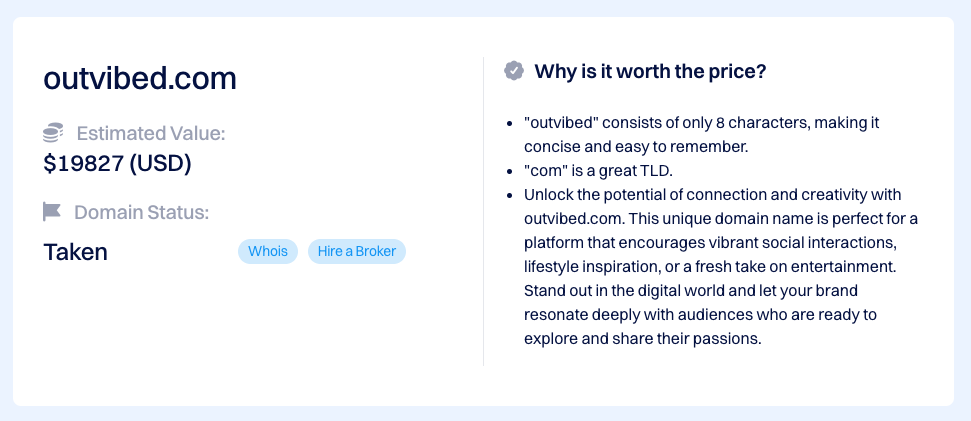Click the Estimated Value label
This screenshot has height=421, width=971.
pyautogui.click(x=151, y=133)
